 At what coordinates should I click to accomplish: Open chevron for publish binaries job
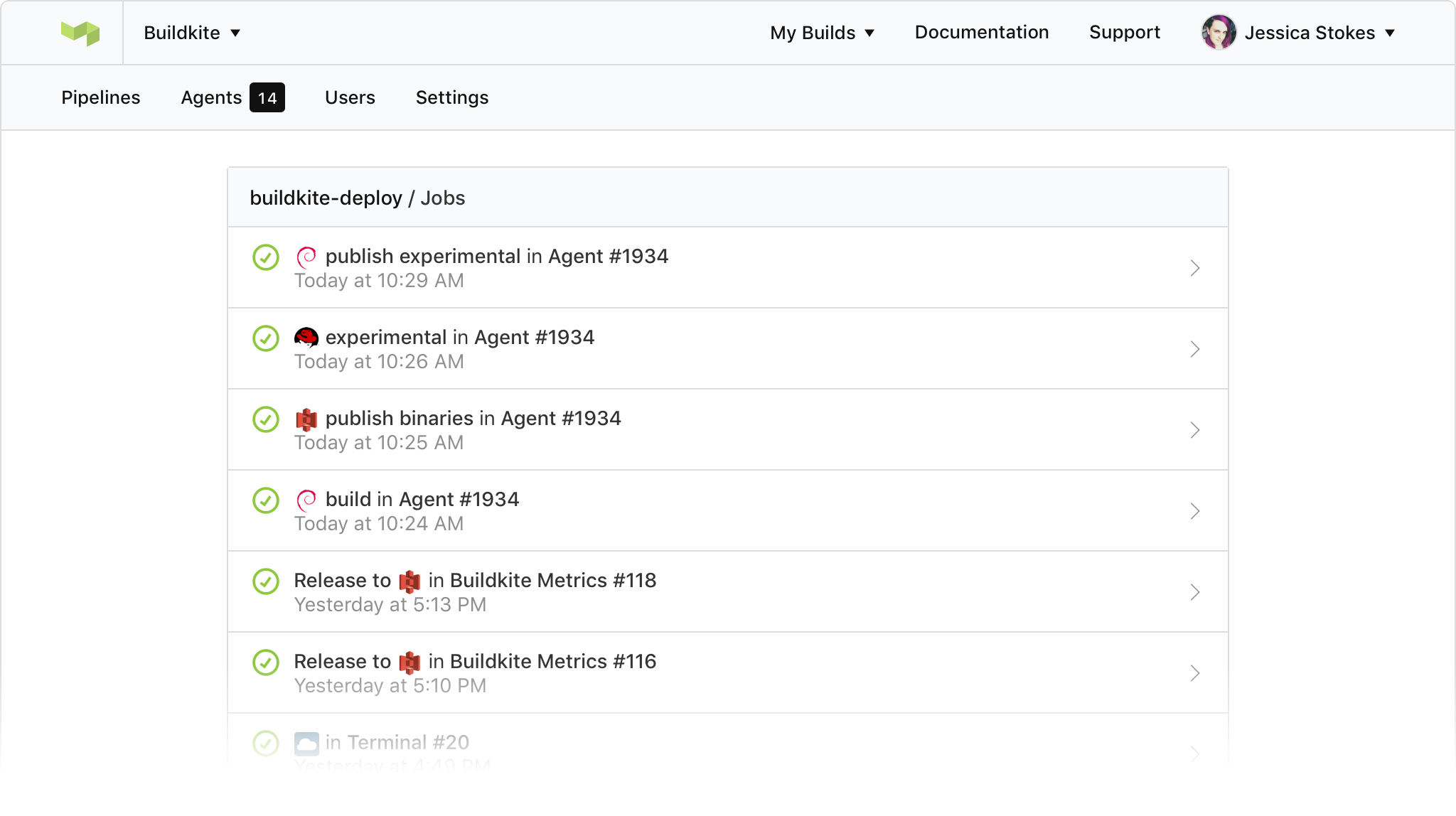click(x=1195, y=430)
